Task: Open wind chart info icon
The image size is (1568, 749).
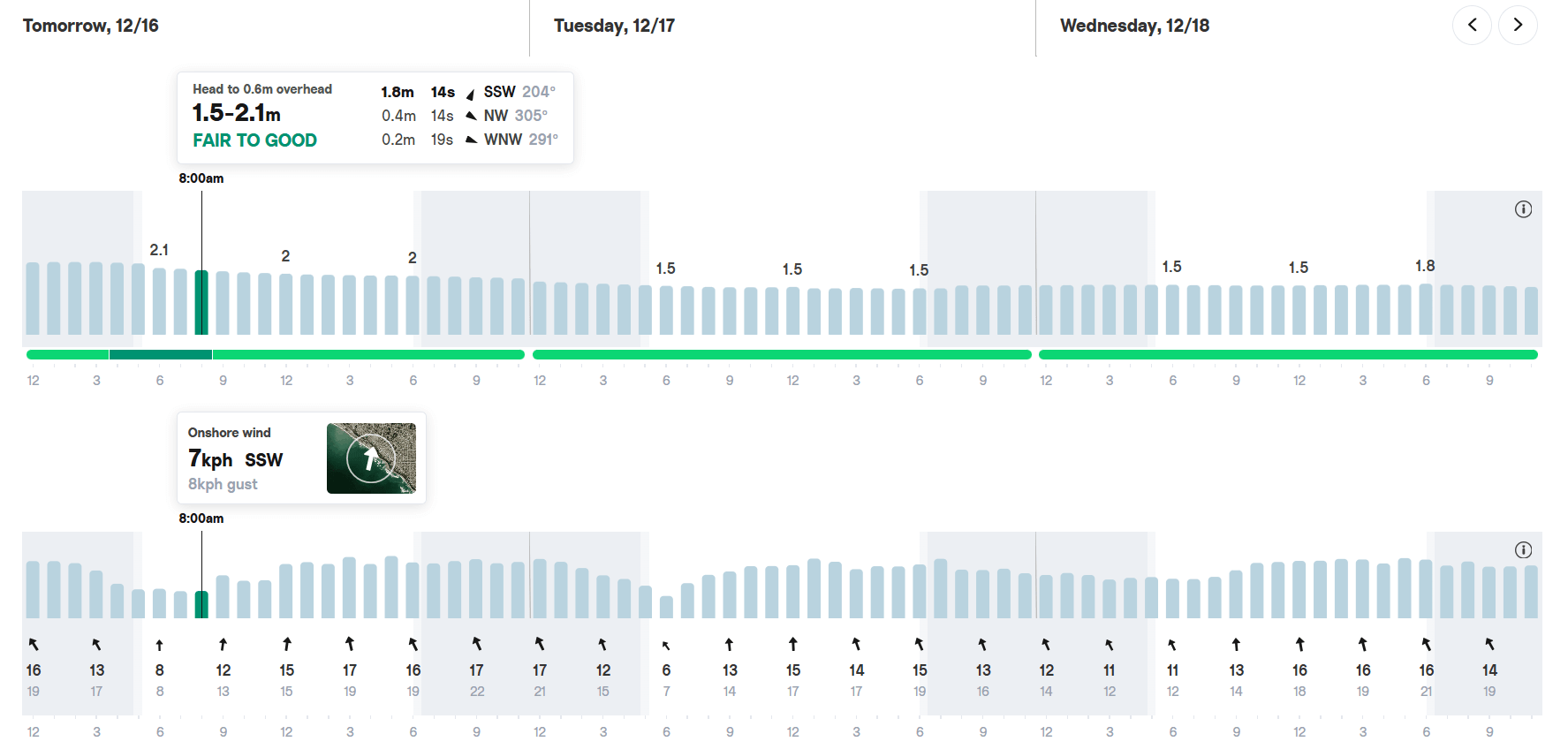Action: coord(1523,550)
